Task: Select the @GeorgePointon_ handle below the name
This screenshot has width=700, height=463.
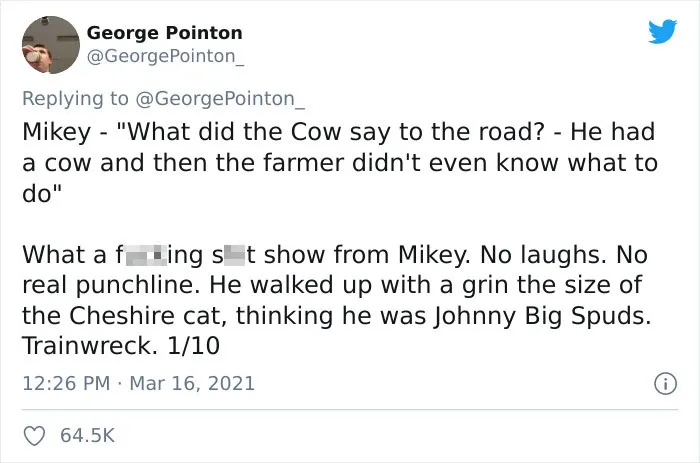Action: click(x=166, y=56)
